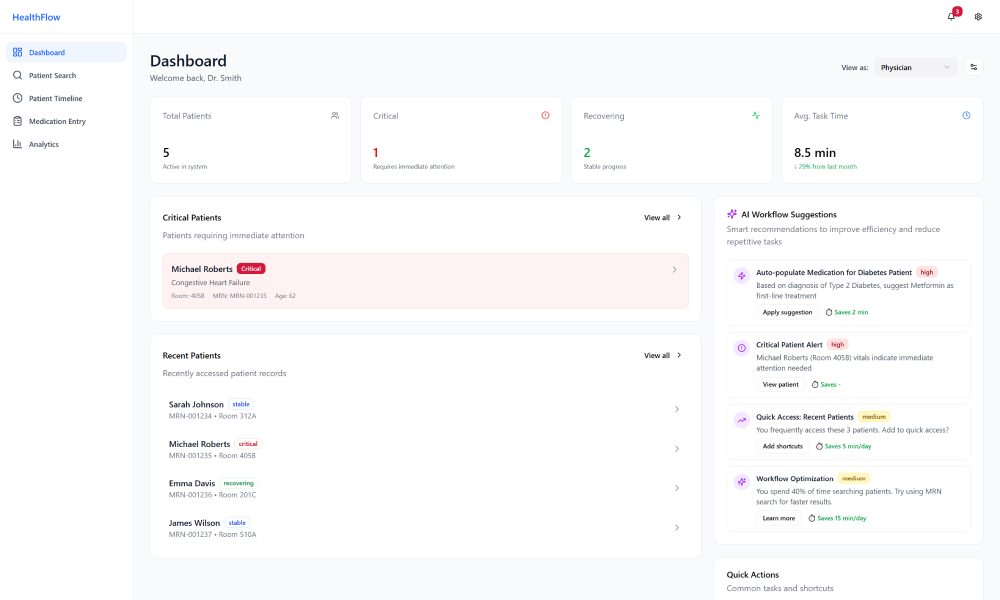Click the red notification count badge

tap(957, 11)
